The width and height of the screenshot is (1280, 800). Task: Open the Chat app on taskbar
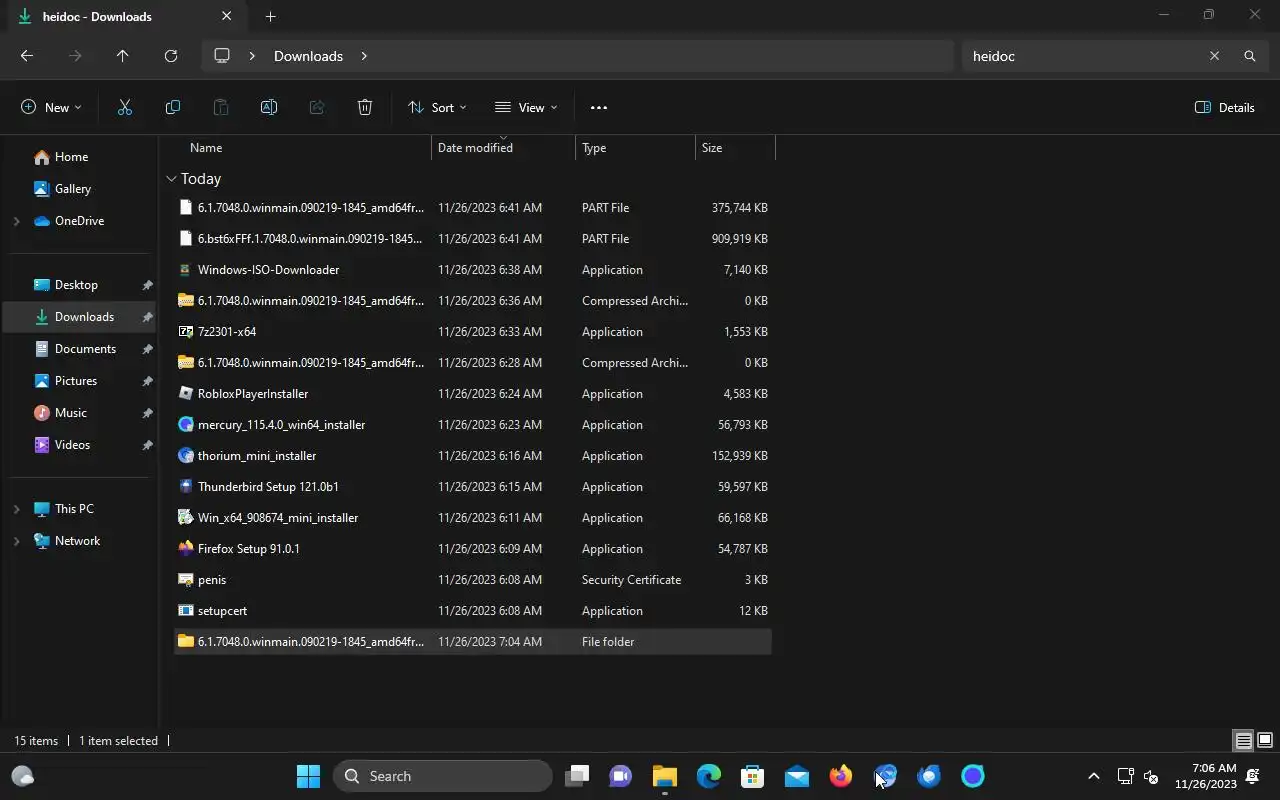point(621,776)
